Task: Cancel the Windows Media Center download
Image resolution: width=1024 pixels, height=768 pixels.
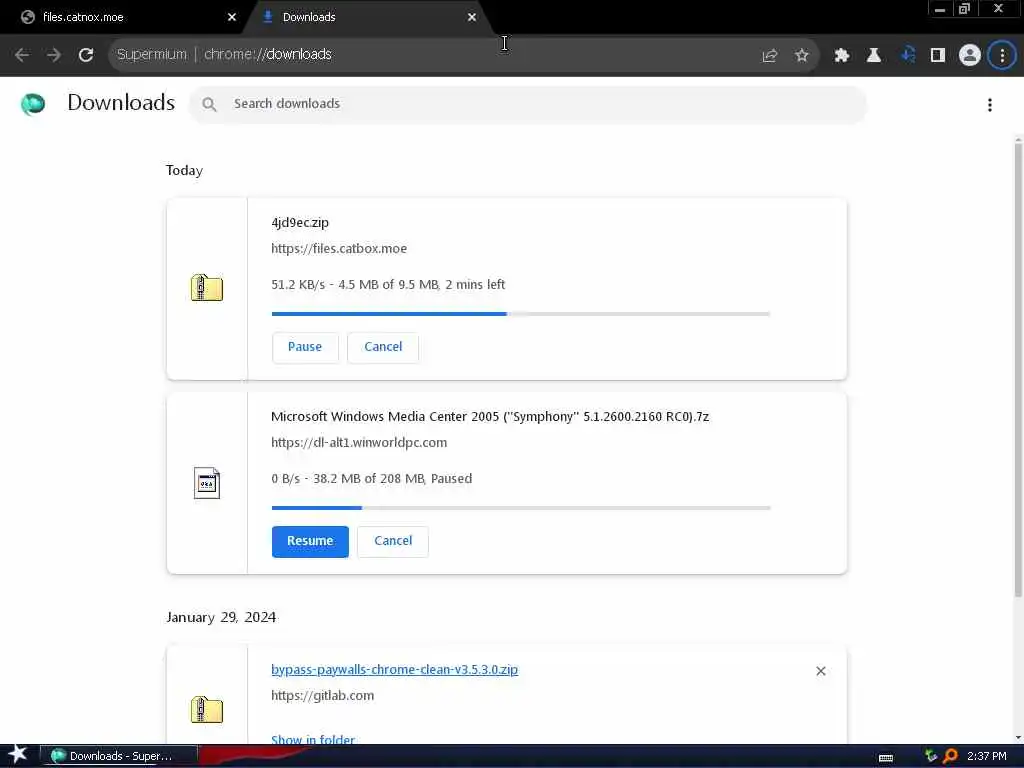Action: (x=392, y=541)
